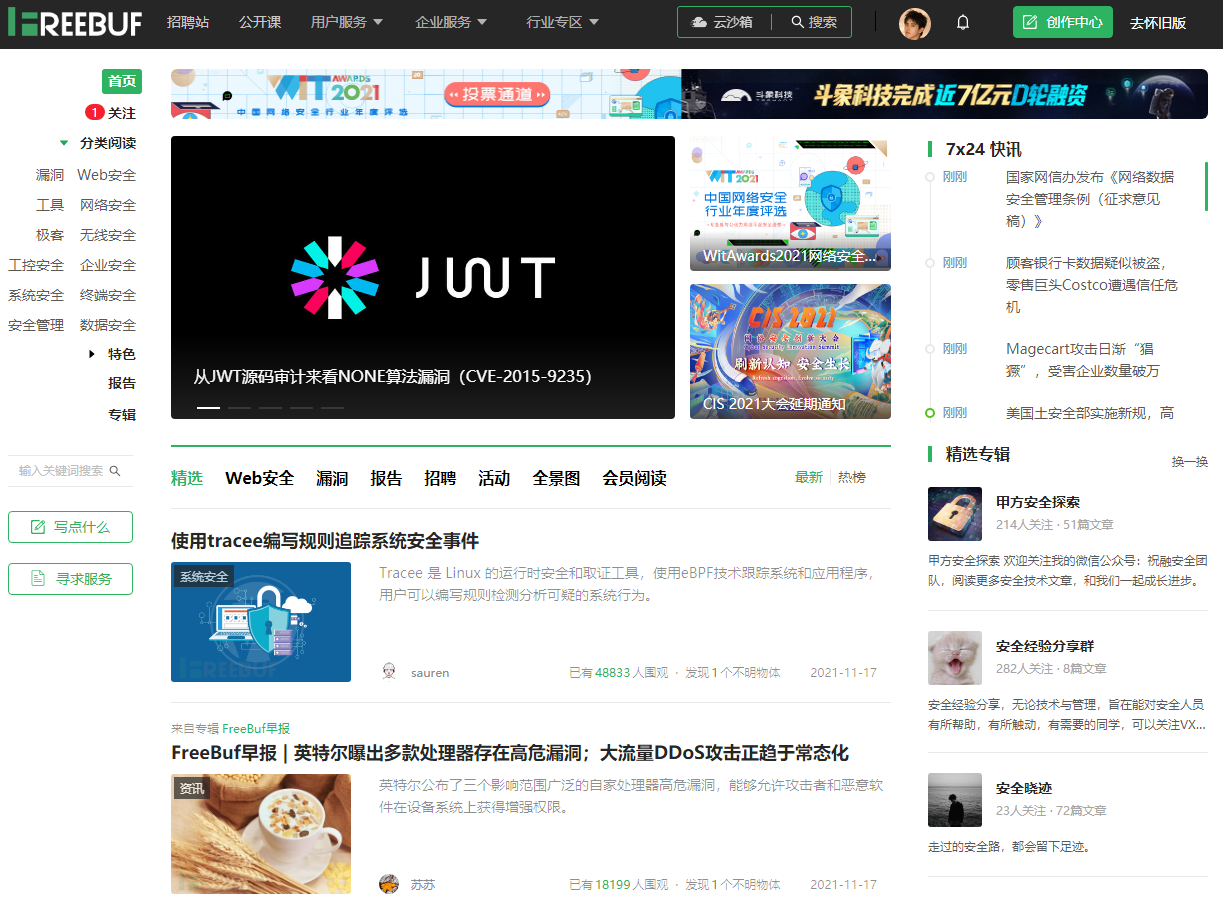This screenshot has width=1223, height=897.
Task: Open 公开课 in top navigation
Action: (260, 22)
